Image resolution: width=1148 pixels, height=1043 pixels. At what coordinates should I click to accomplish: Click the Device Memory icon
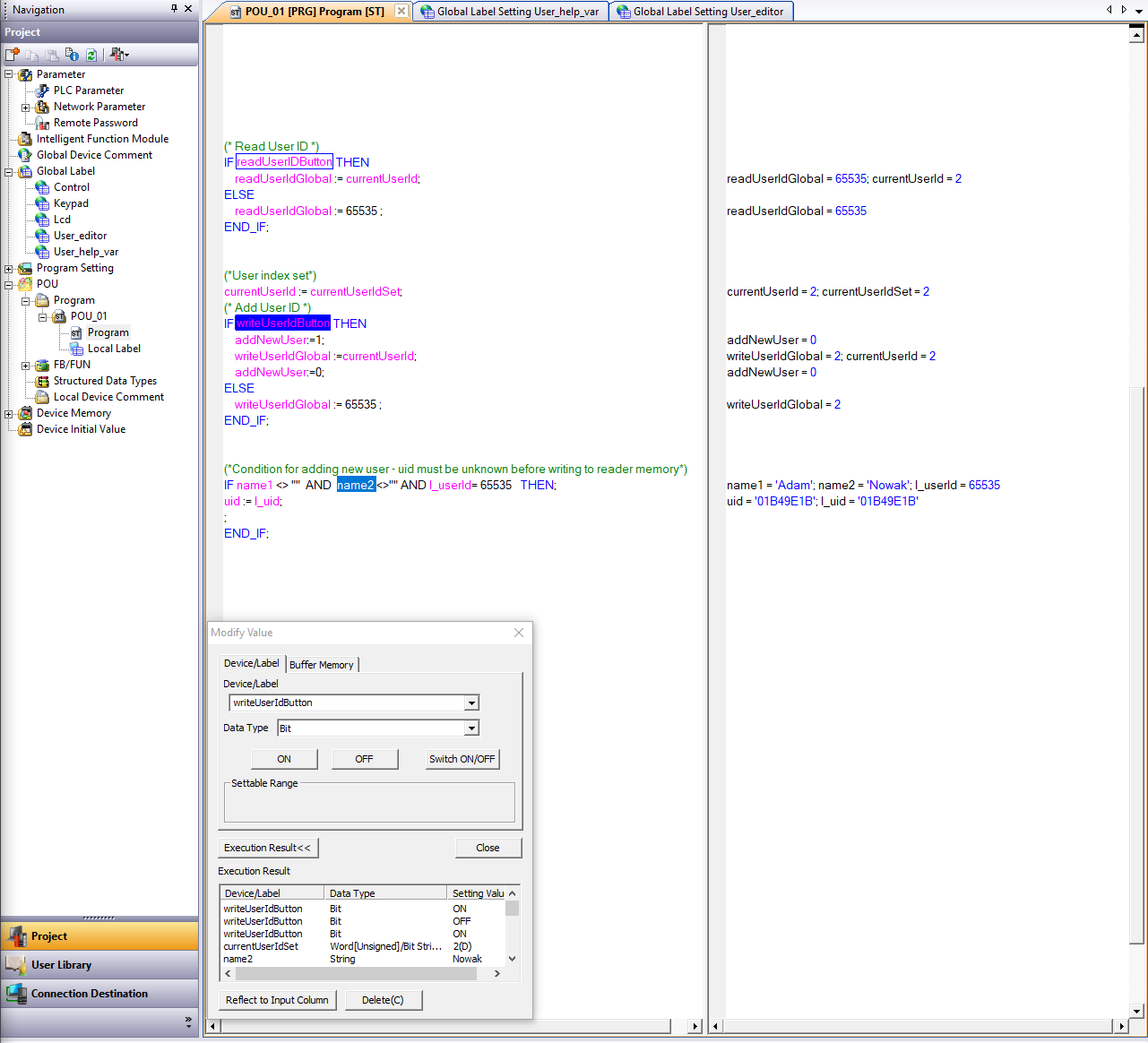click(25, 413)
